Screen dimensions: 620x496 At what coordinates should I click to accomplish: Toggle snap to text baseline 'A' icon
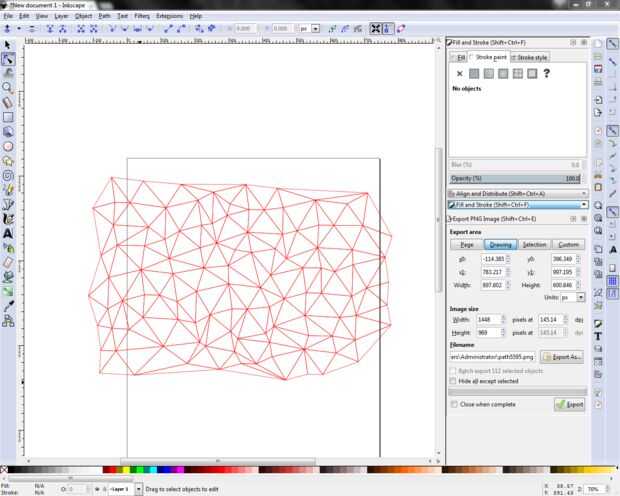[612, 250]
